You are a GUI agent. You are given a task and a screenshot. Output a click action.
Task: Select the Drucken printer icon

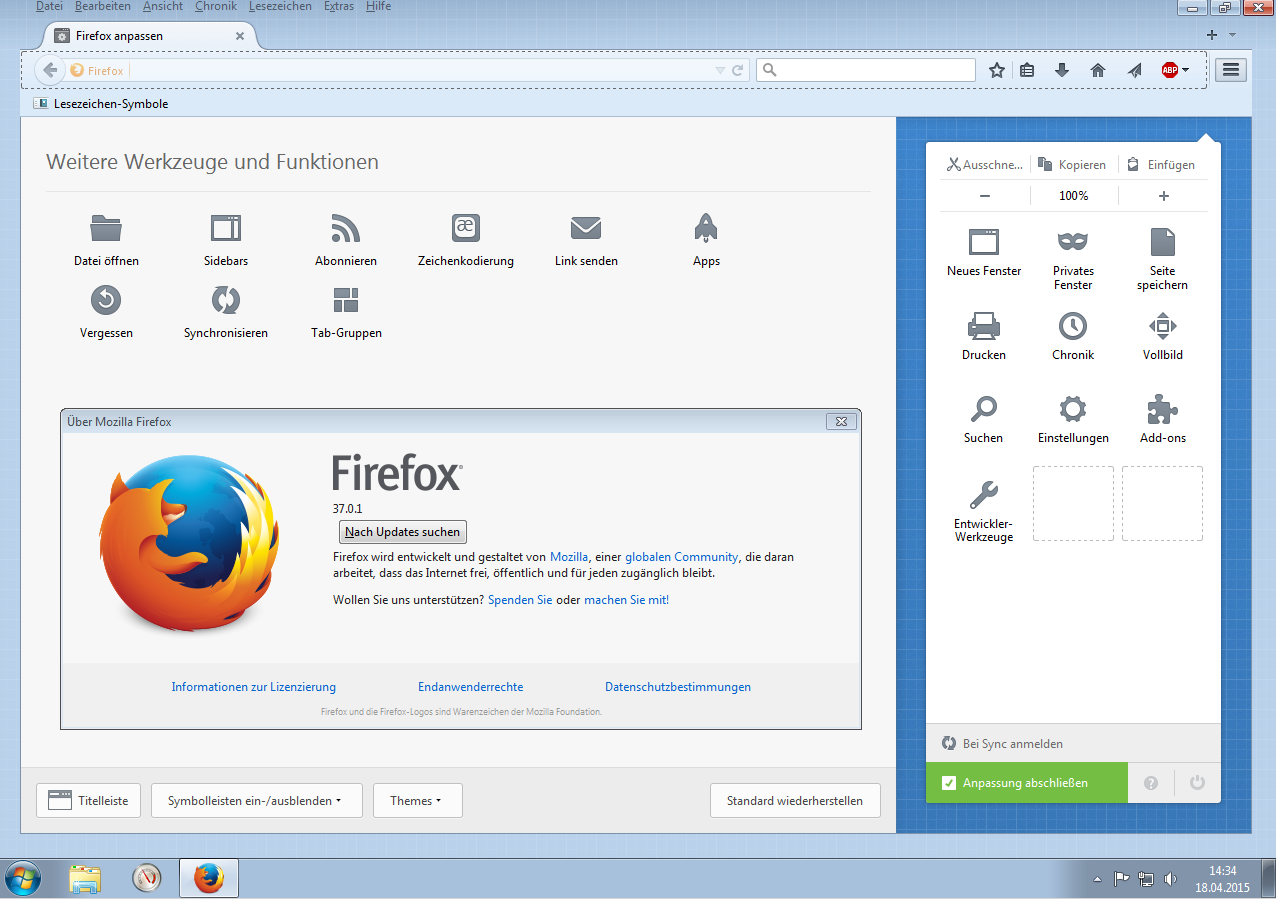tap(984, 325)
